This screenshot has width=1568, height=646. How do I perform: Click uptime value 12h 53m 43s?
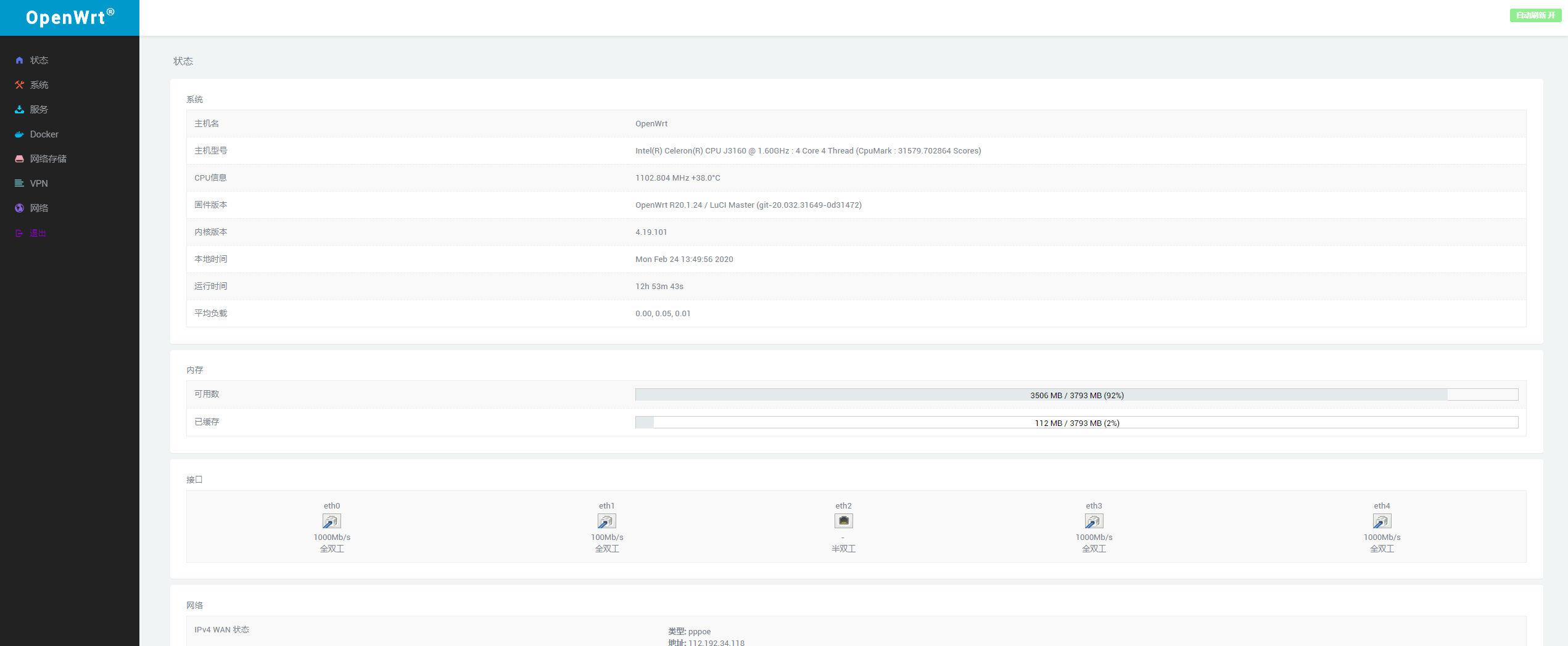tap(659, 287)
